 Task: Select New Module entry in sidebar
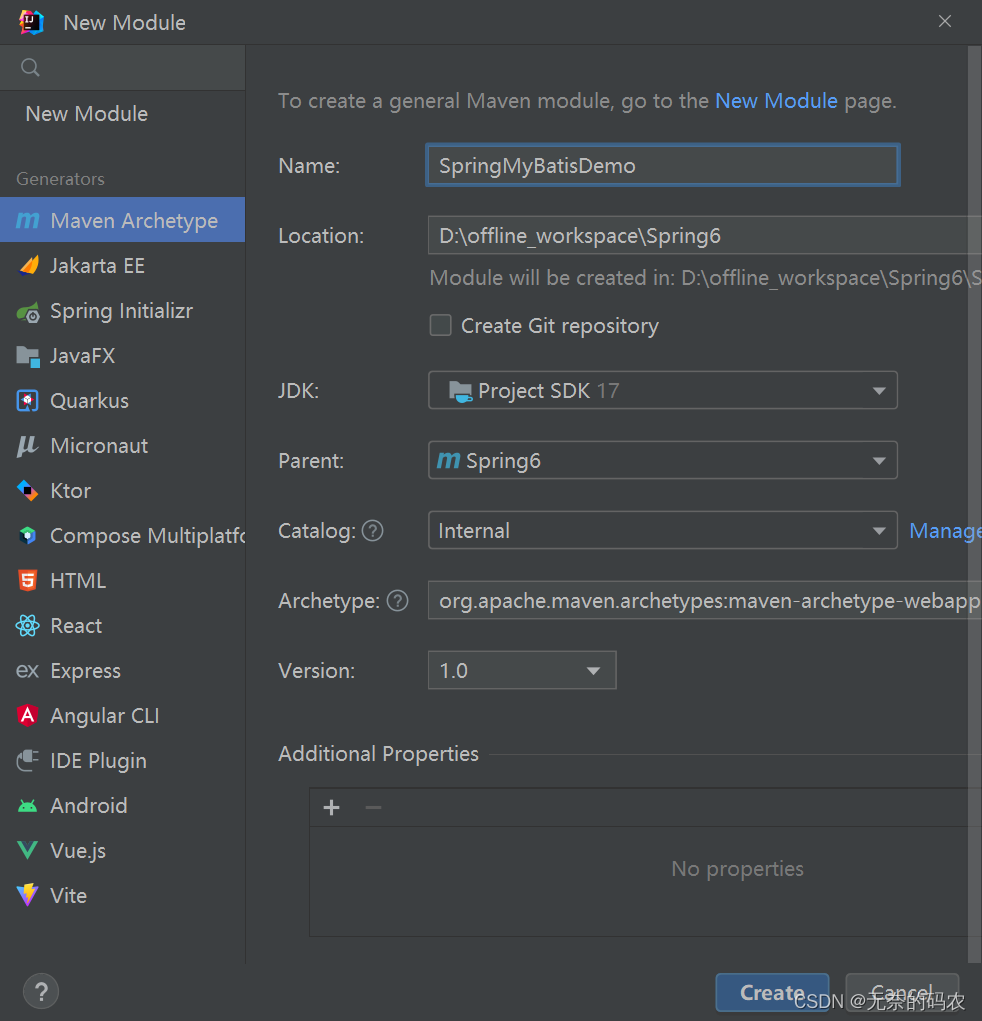coord(87,114)
